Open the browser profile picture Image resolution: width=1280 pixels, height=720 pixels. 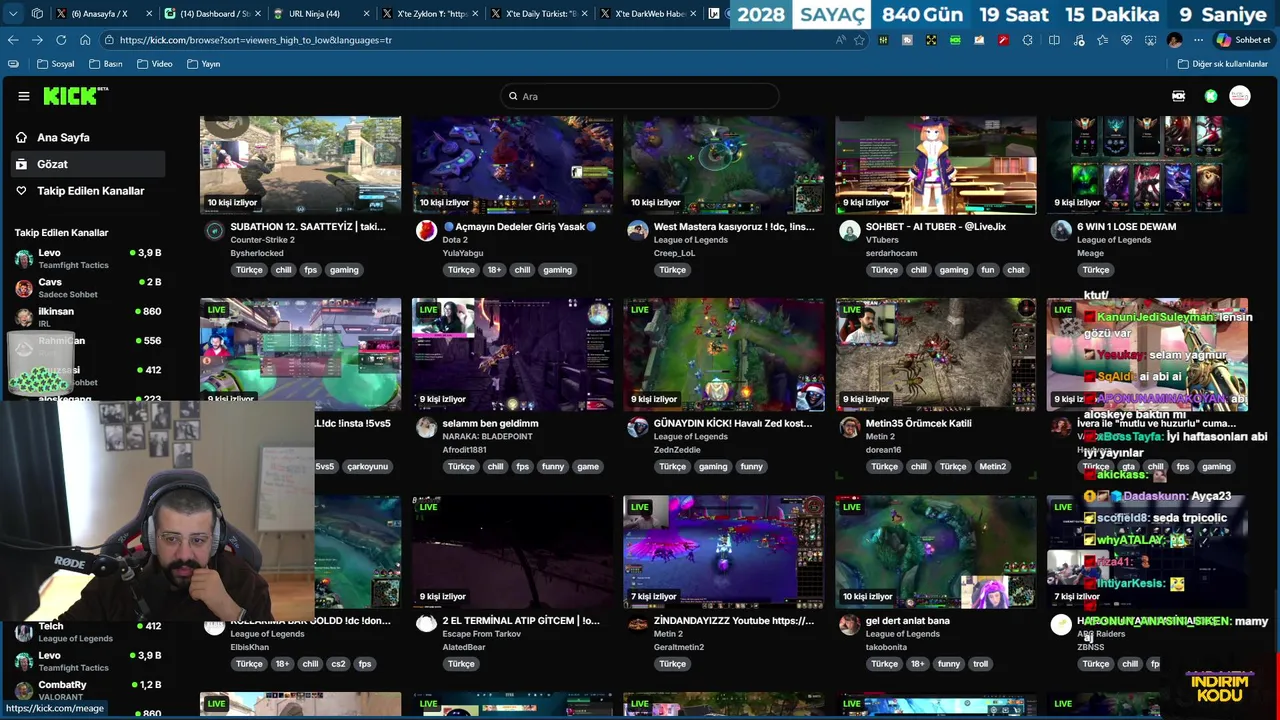coord(1174,40)
